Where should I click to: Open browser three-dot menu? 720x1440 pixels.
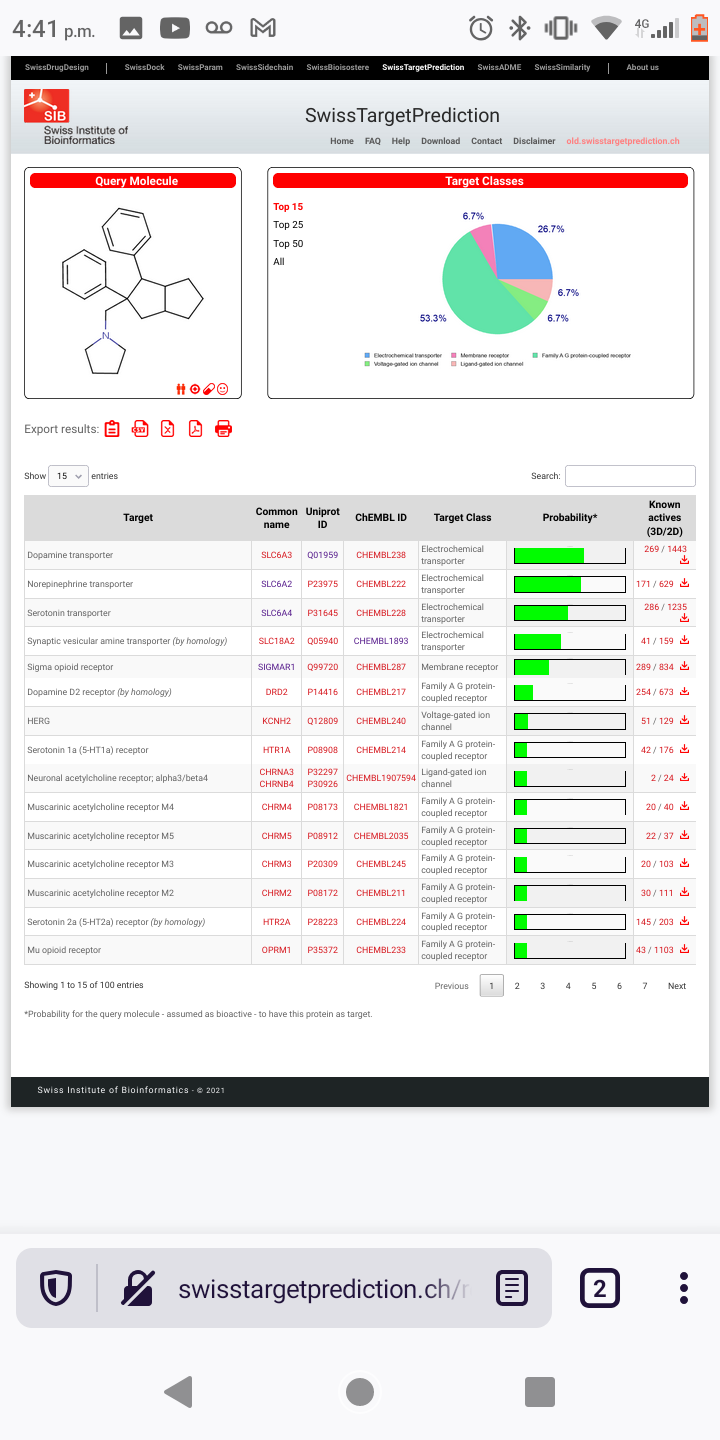click(x=684, y=1288)
